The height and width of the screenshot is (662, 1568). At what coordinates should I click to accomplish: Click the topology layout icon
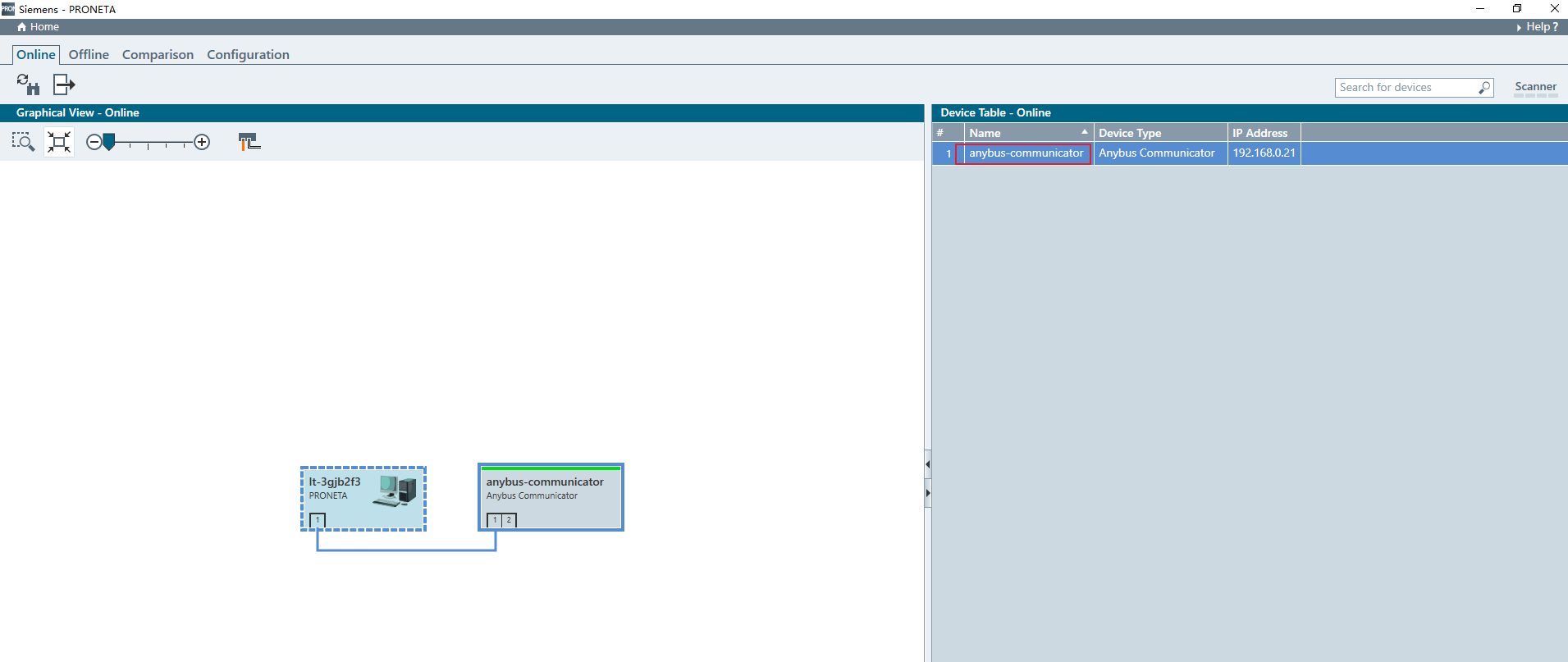coord(249,142)
